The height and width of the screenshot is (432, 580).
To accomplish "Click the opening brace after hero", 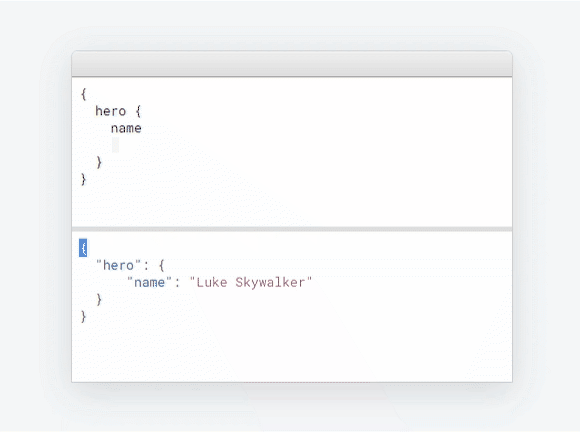I will (138, 111).
